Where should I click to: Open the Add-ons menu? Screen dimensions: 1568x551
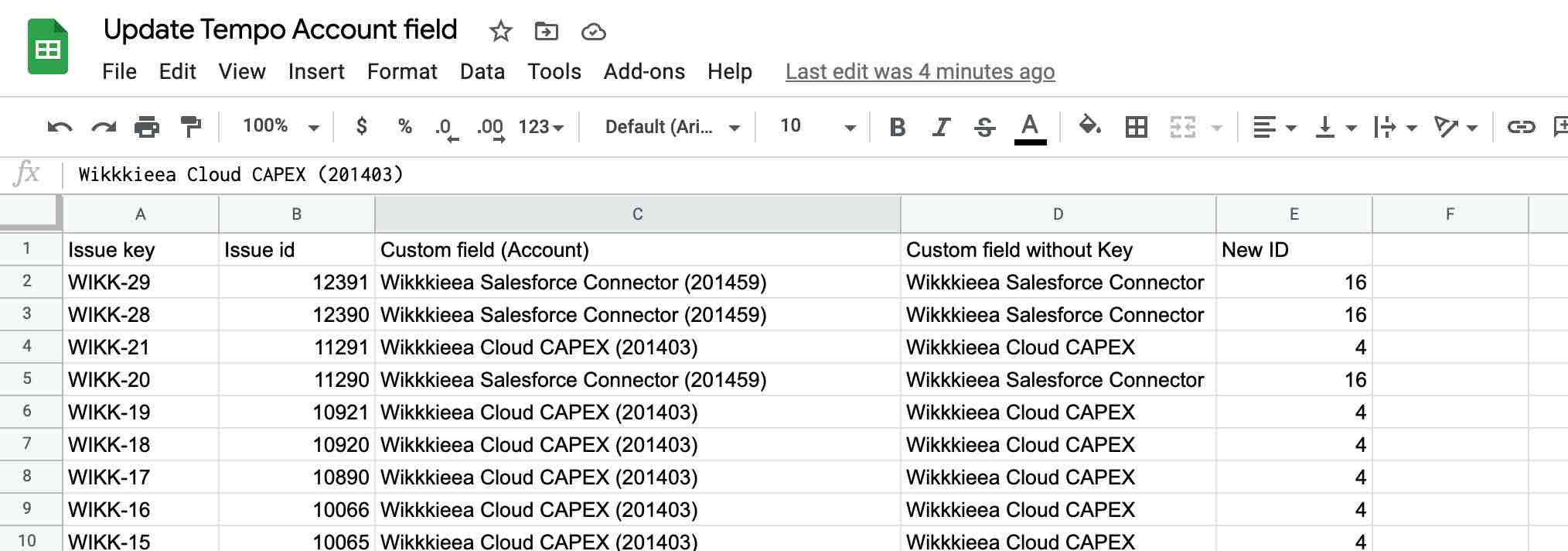tap(643, 71)
